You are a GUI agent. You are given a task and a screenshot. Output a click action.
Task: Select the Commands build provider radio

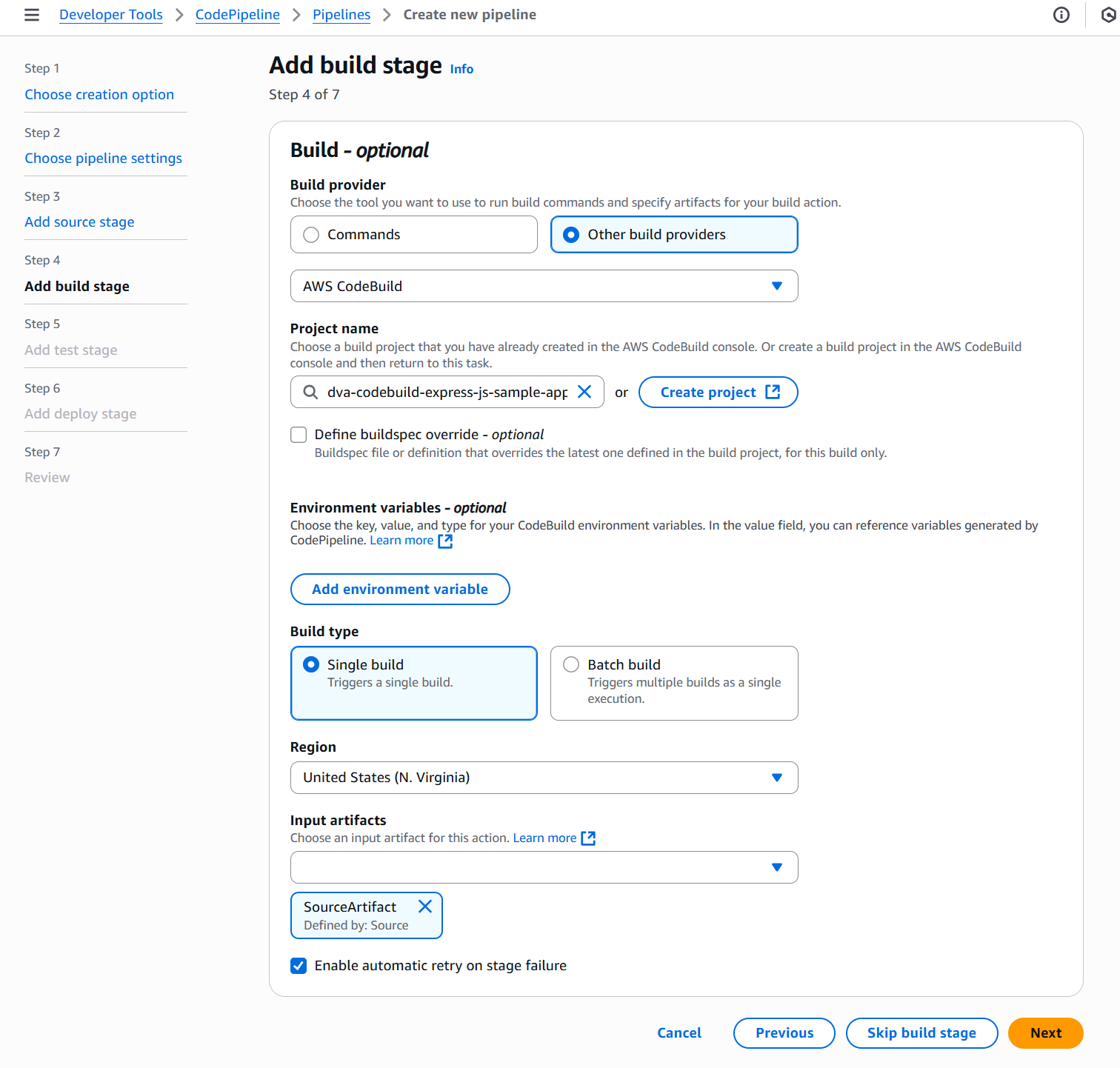(312, 235)
